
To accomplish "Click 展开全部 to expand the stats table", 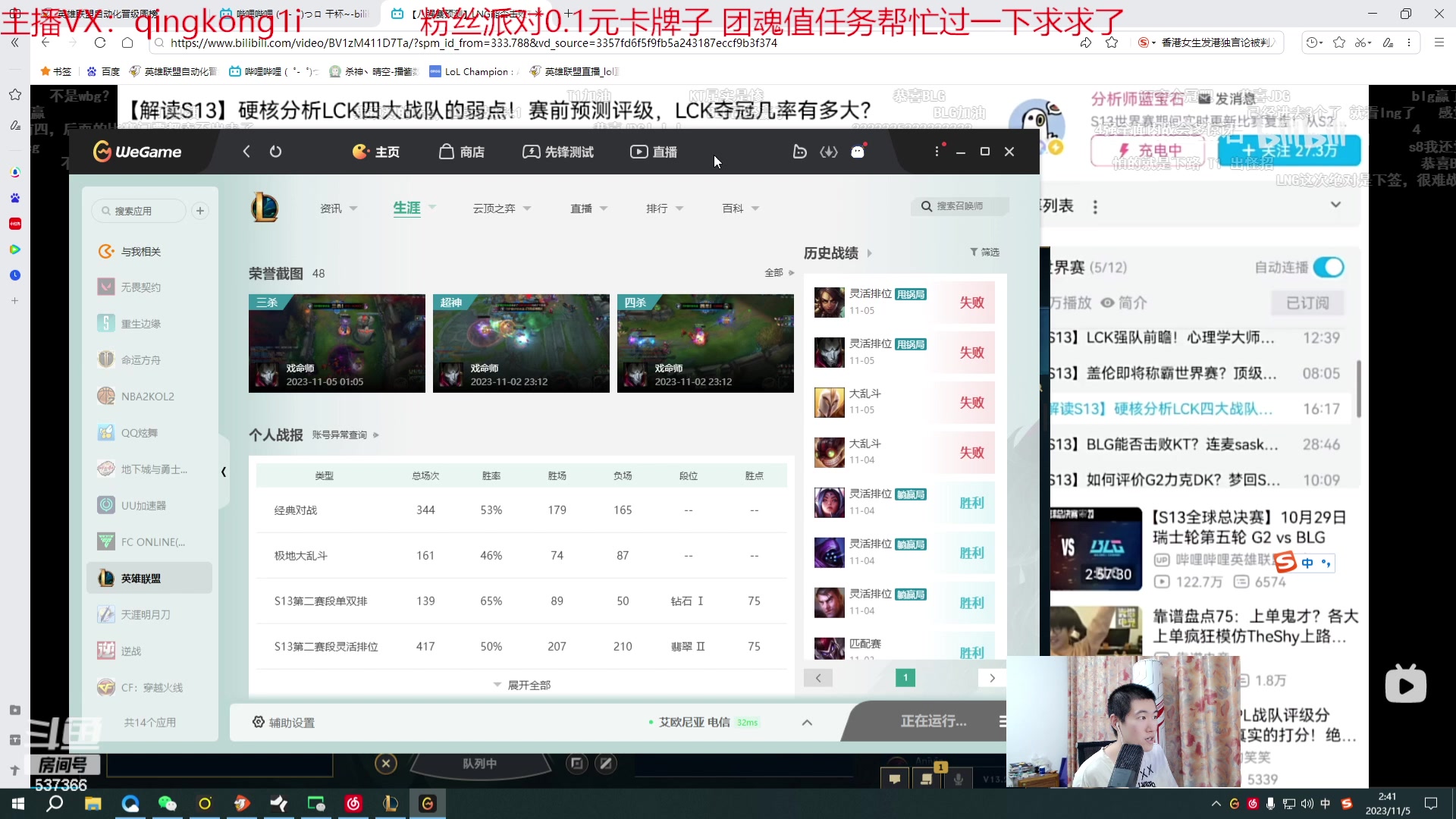I will [x=522, y=685].
